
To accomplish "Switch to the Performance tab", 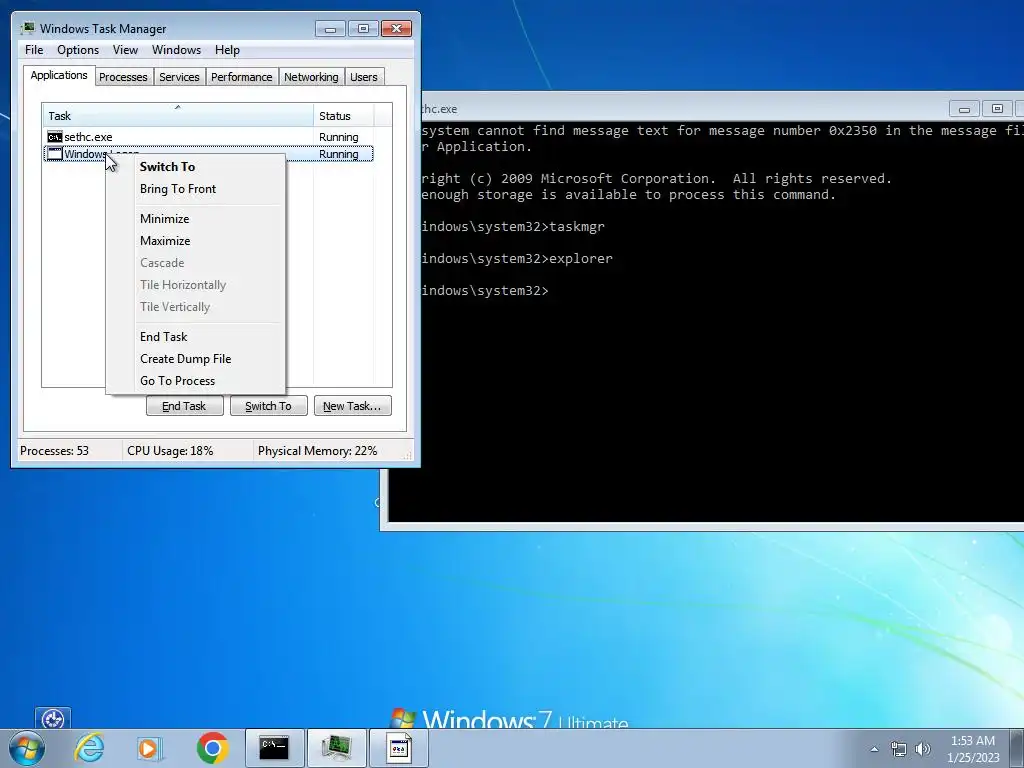I will pyautogui.click(x=242, y=77).
